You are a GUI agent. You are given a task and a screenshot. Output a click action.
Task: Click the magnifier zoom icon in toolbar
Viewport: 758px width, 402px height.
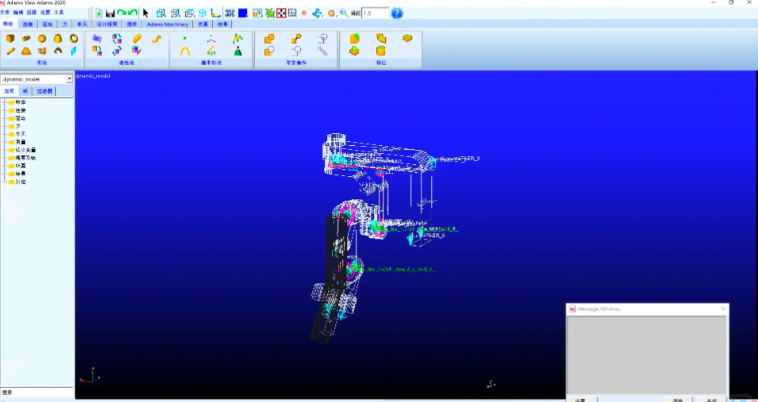point(344,13)
